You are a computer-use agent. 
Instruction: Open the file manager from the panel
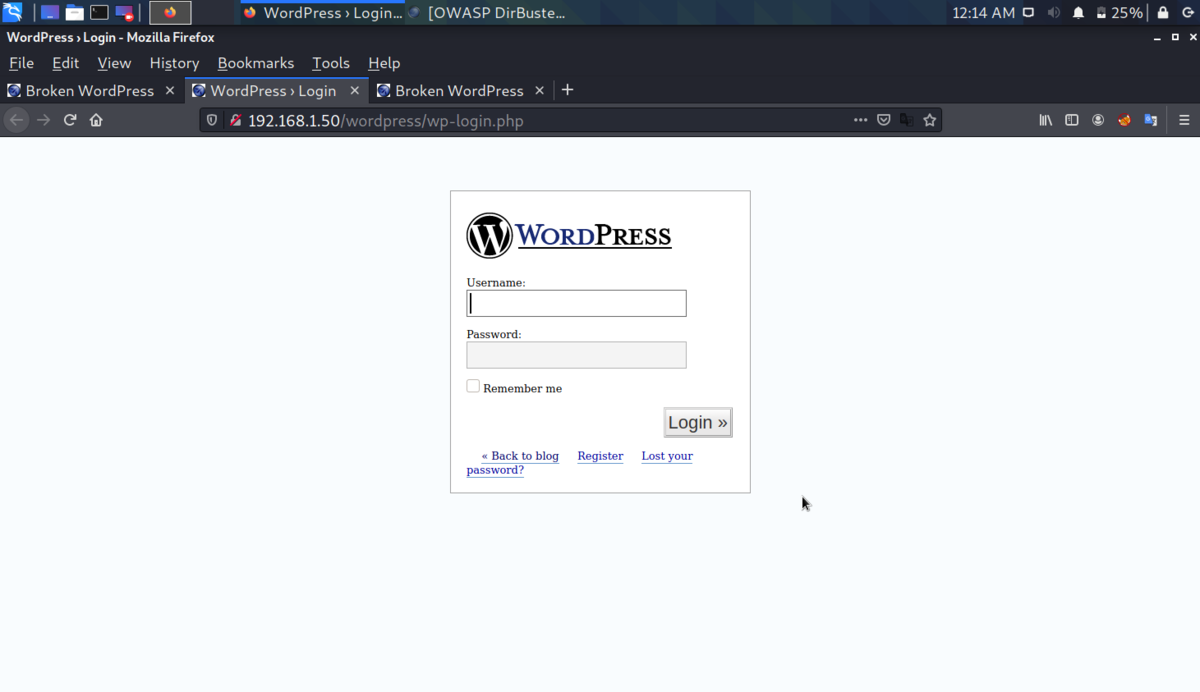coord(75,13)
